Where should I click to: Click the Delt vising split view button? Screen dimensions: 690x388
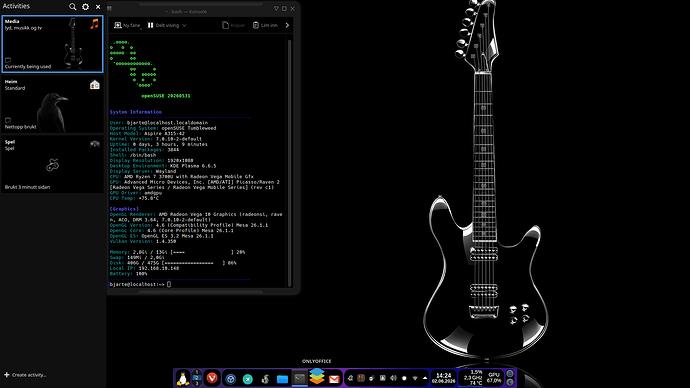[163, 26]
